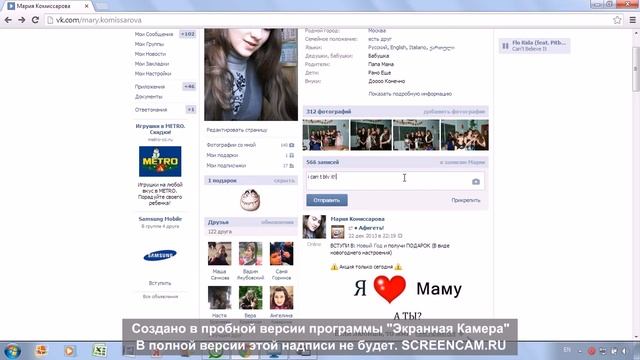640x360 pixels.
Task: Open Мои подарки link
Action: coord(222,155)
